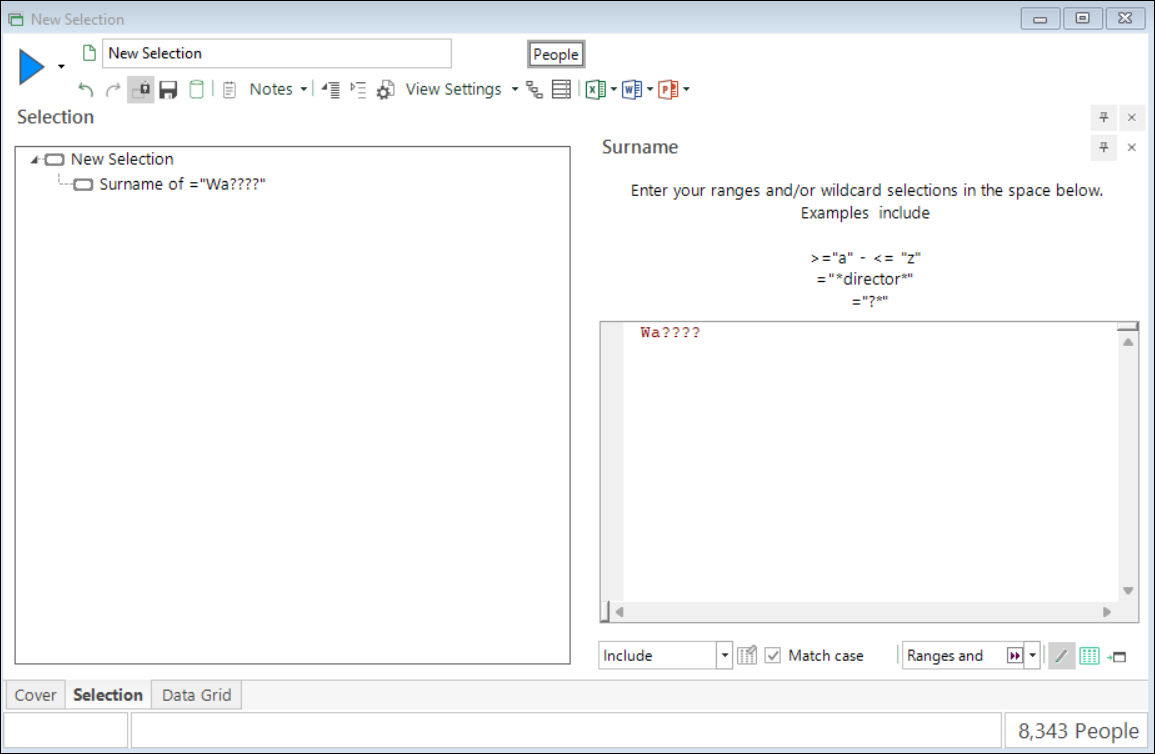Click the right arrow of the horizontal scrollbar
The width and height of the screenshot is (1155, 754).
1106,612
